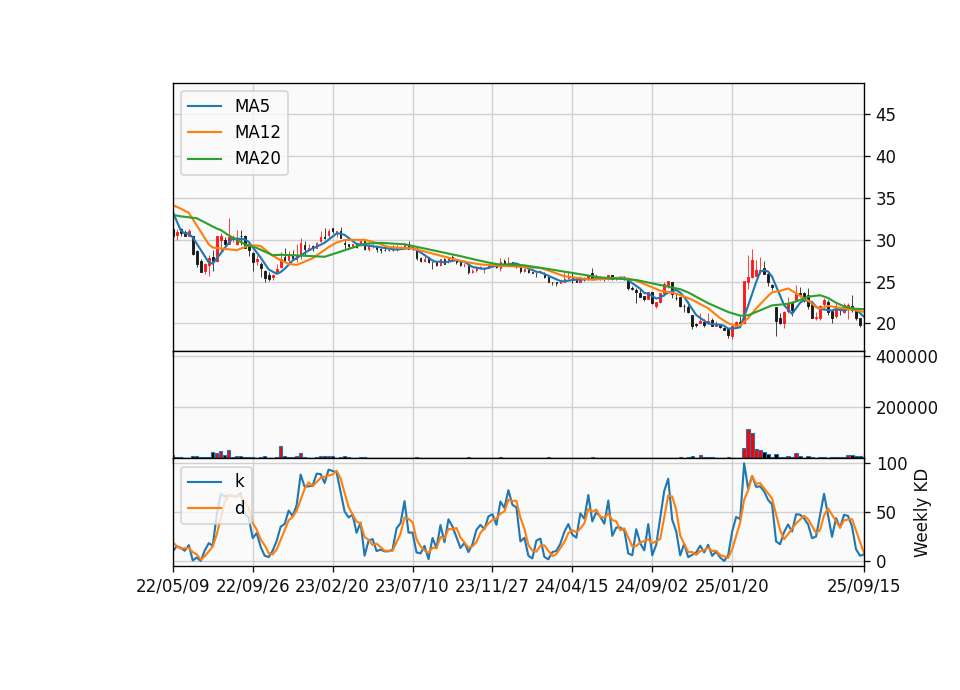Click the MA5 legend label

[x=252, y=106]
